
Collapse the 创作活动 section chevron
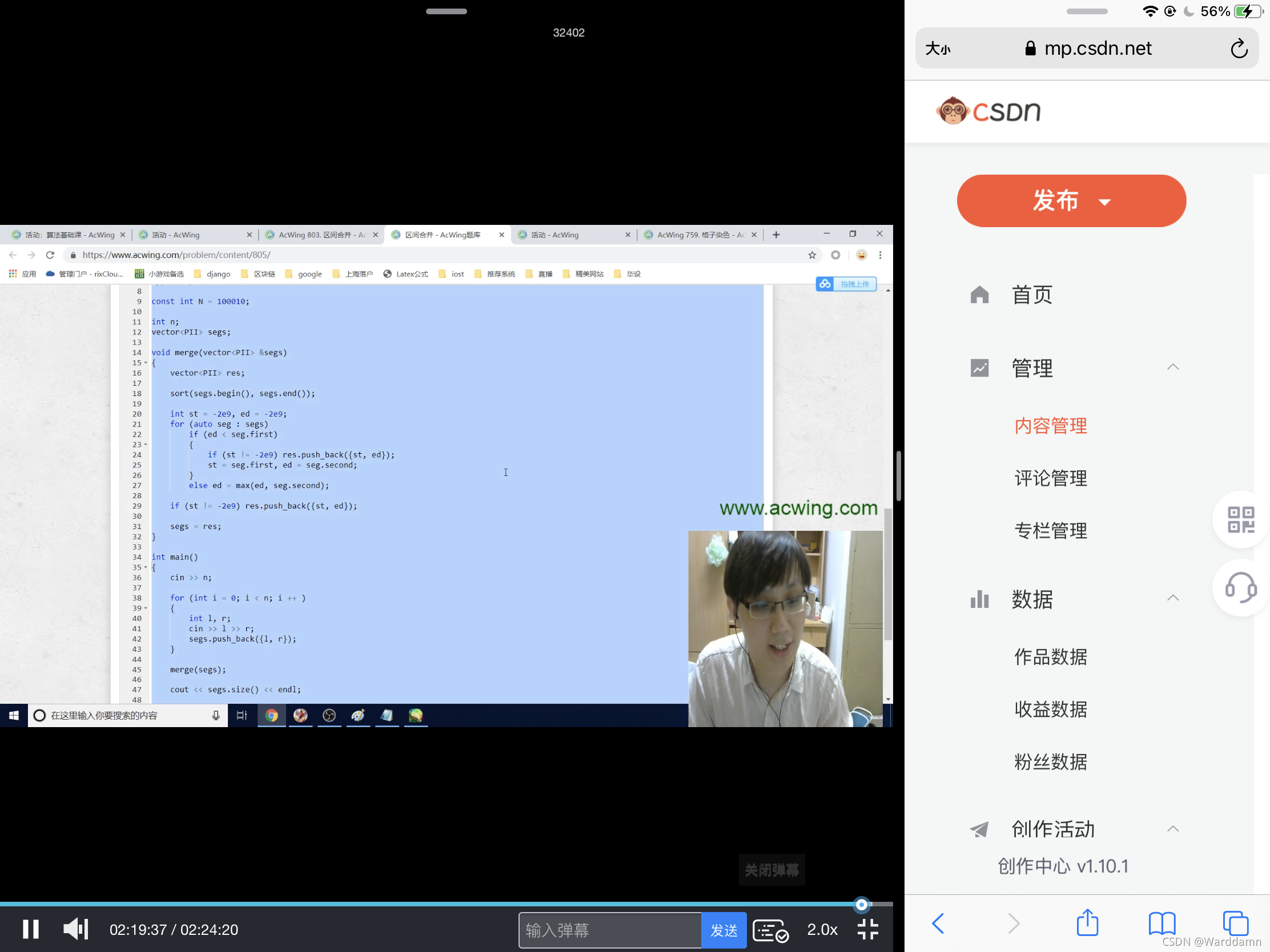point(1172,829)
